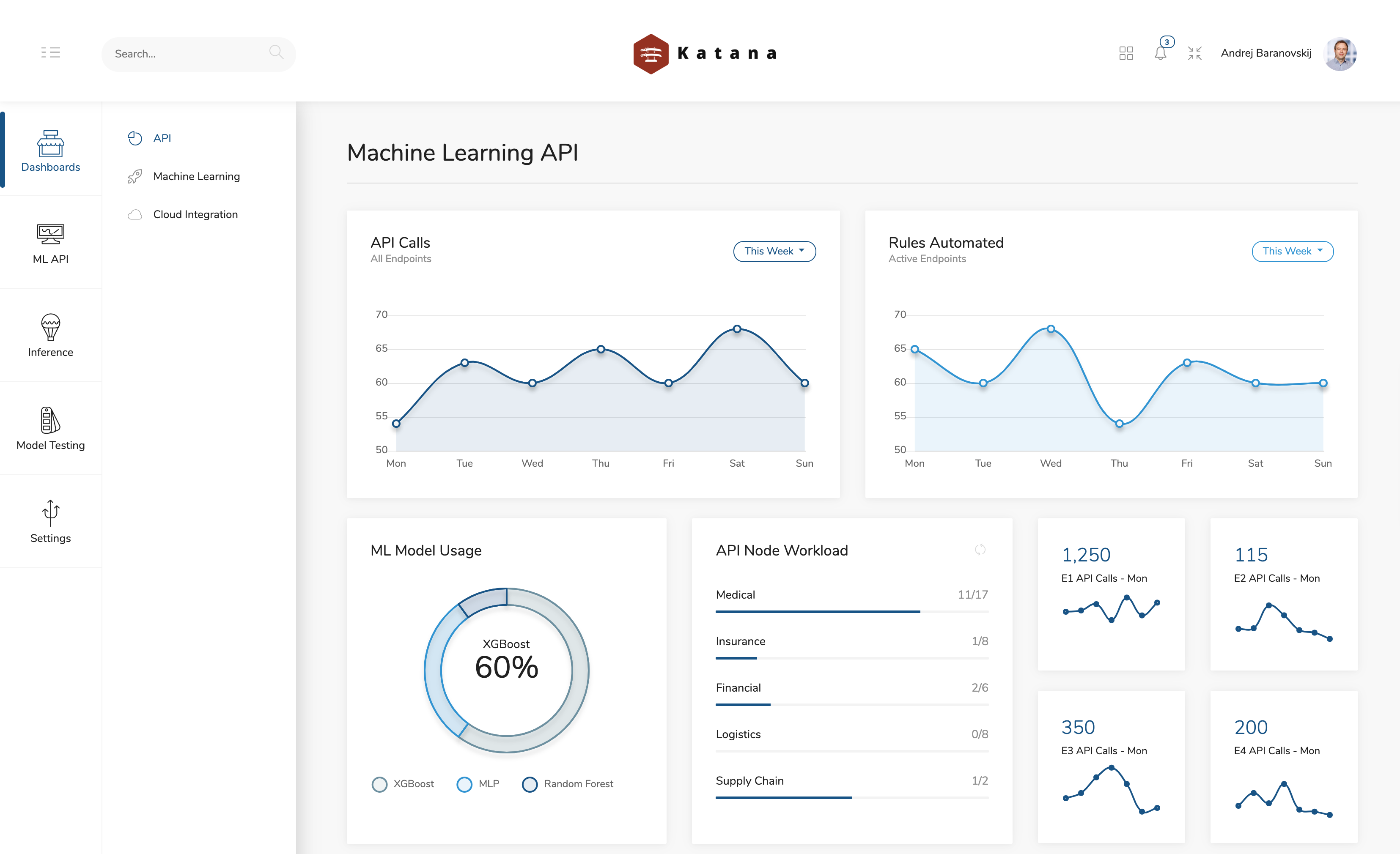Select Cloud Integration menu item
The width and height of the screenshot is (1400, 854).
pyautogui.click(x=195, y=215)
